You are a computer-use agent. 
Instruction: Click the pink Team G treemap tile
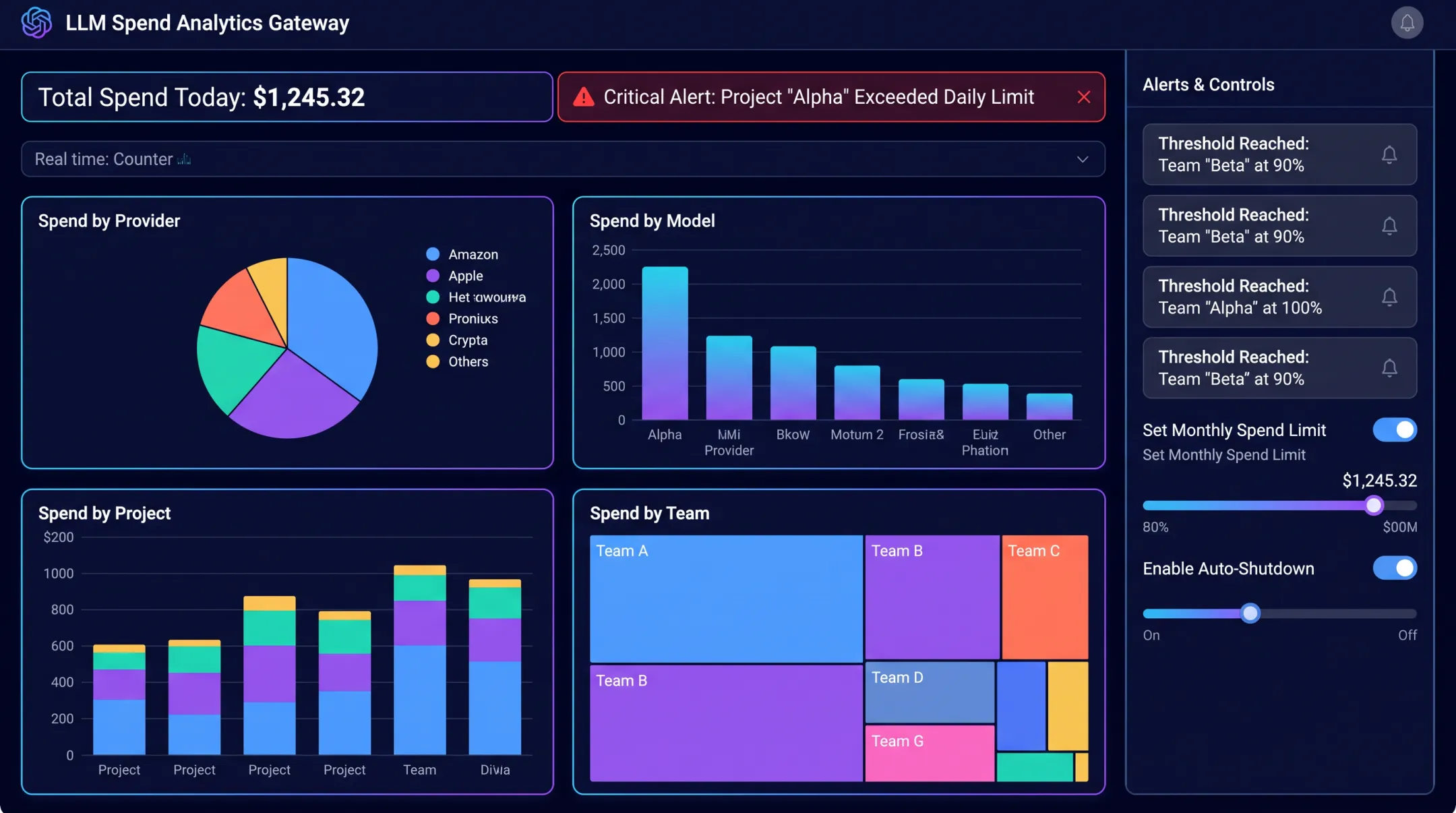(x=930, y=754)
